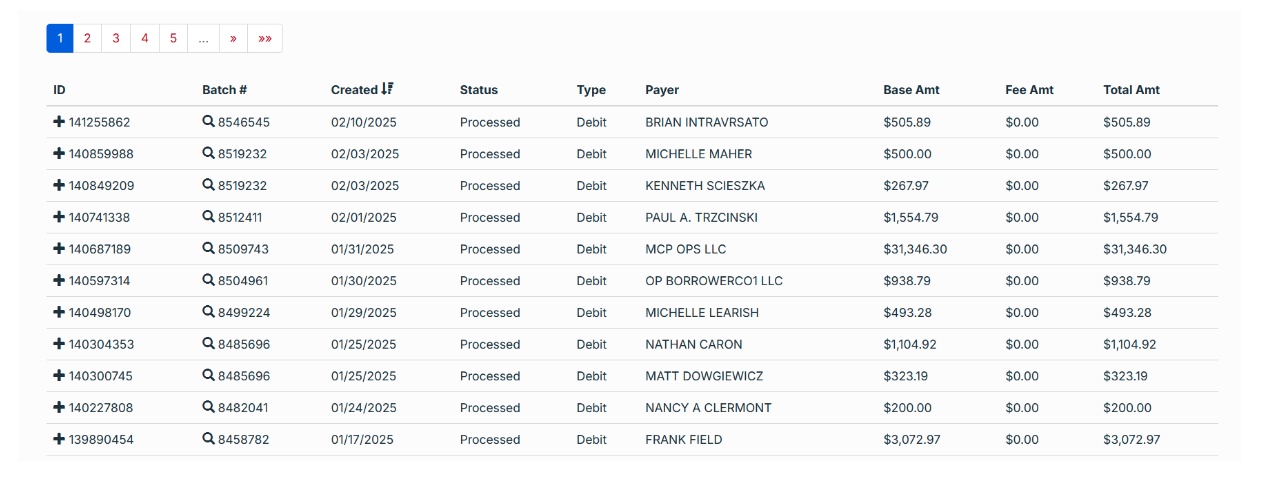Screen dimensions: 1278x485
Task: Open batch lookup icon for 8509743
Action: coord(208,249)
